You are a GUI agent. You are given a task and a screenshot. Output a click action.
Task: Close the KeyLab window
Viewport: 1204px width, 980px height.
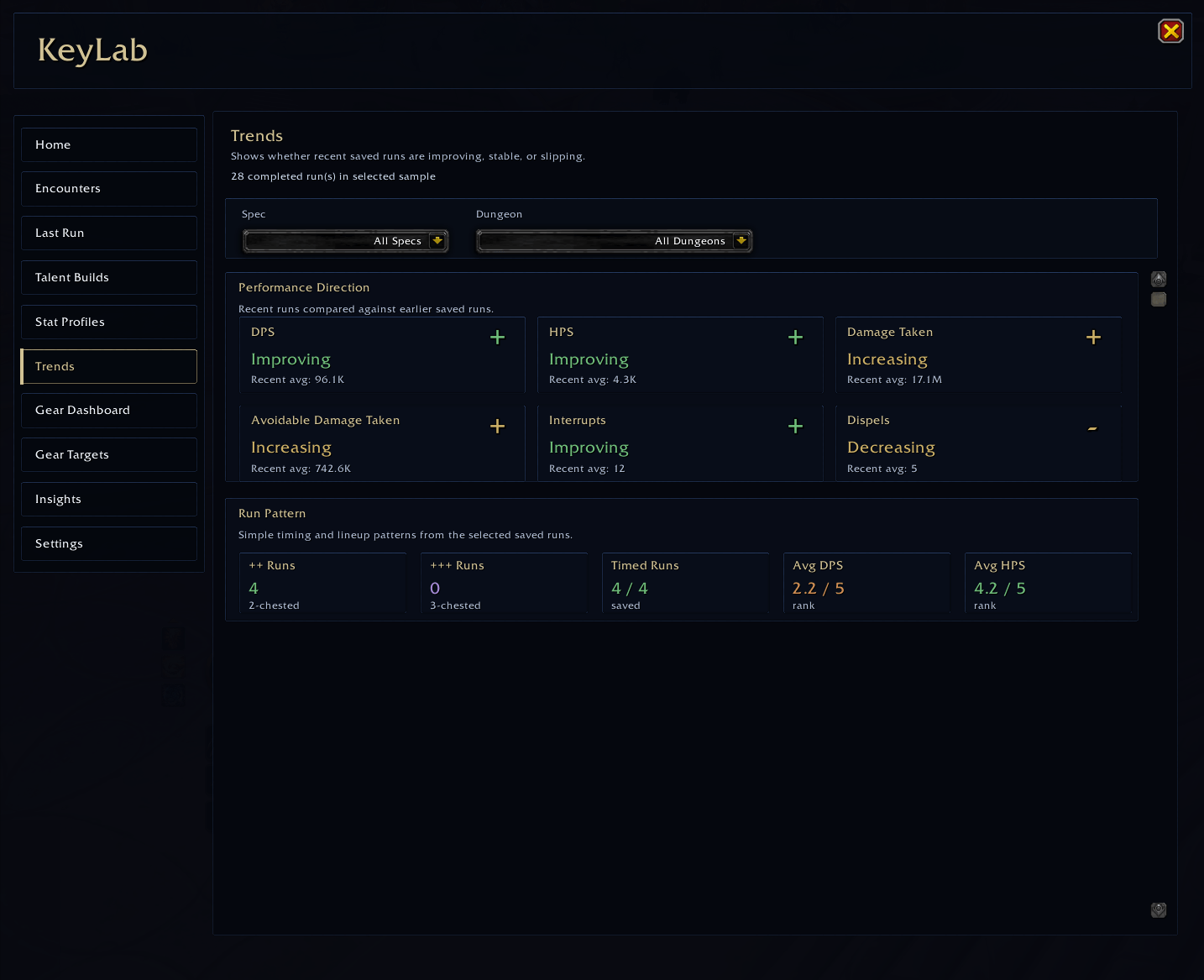[x=1170, y=31]
